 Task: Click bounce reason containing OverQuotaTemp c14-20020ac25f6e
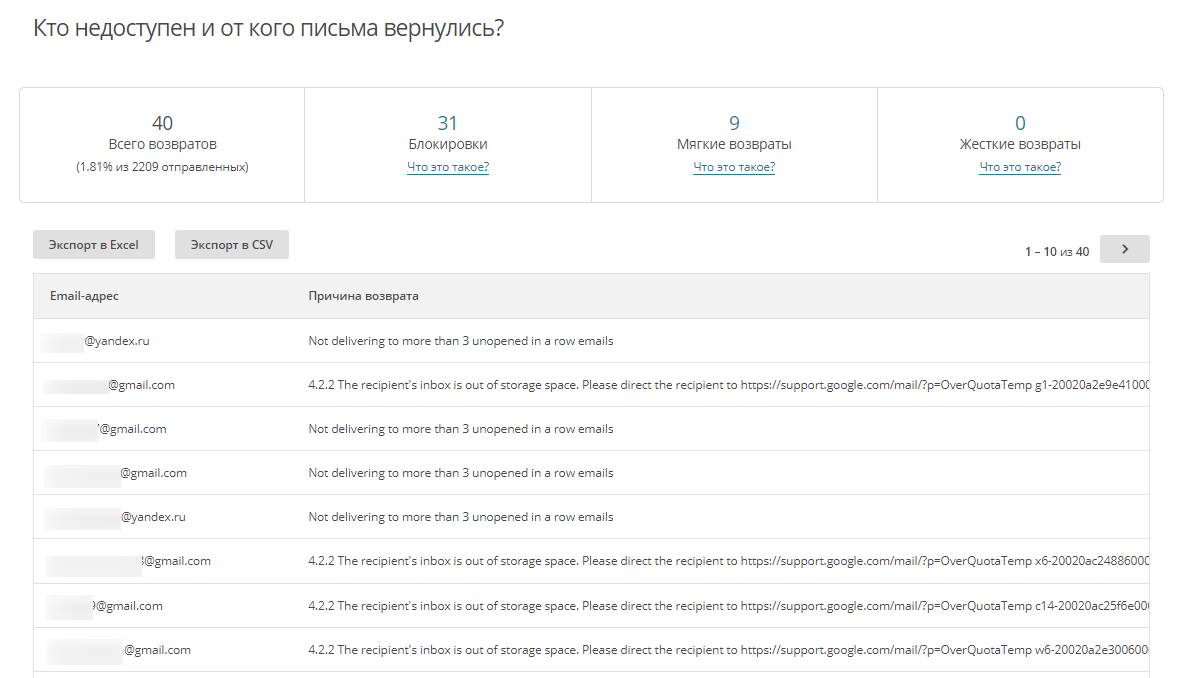pos(728,605)
